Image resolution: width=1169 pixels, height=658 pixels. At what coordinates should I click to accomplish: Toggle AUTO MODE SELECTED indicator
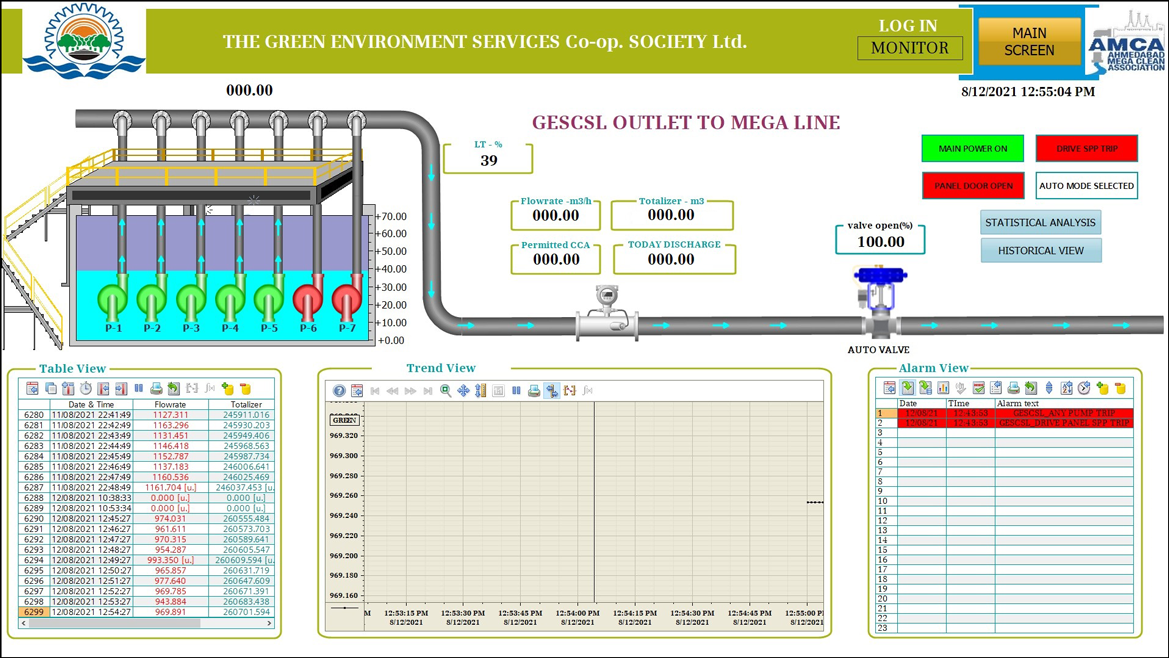(1086, 186)
